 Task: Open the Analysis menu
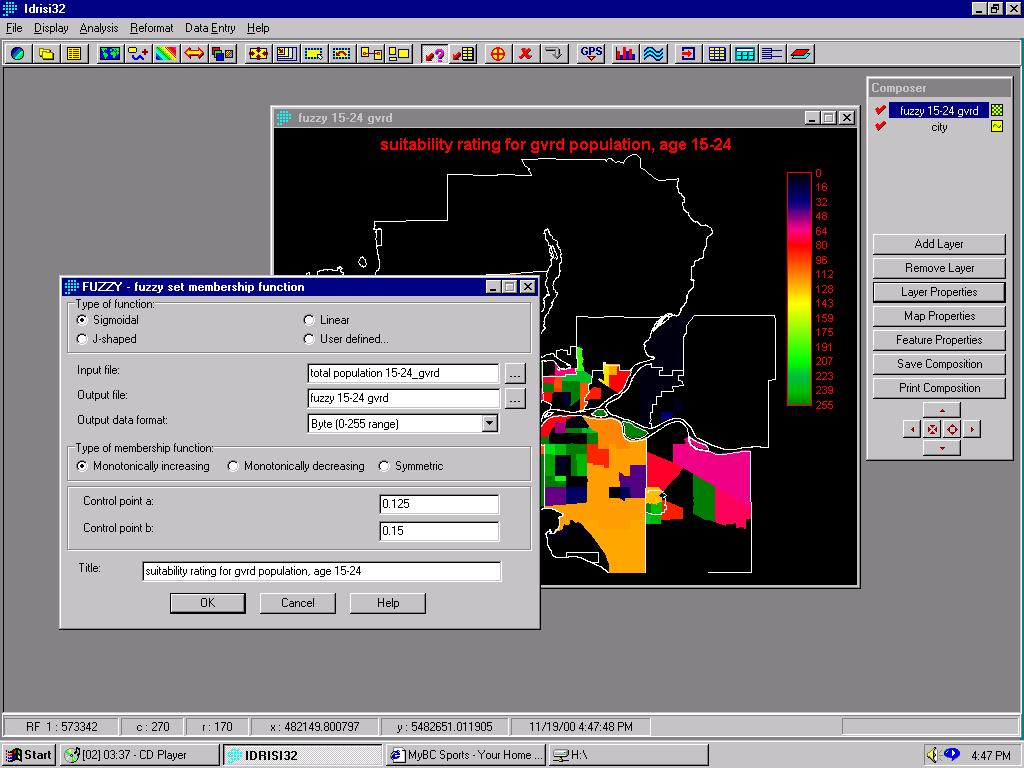click(99, 28)
